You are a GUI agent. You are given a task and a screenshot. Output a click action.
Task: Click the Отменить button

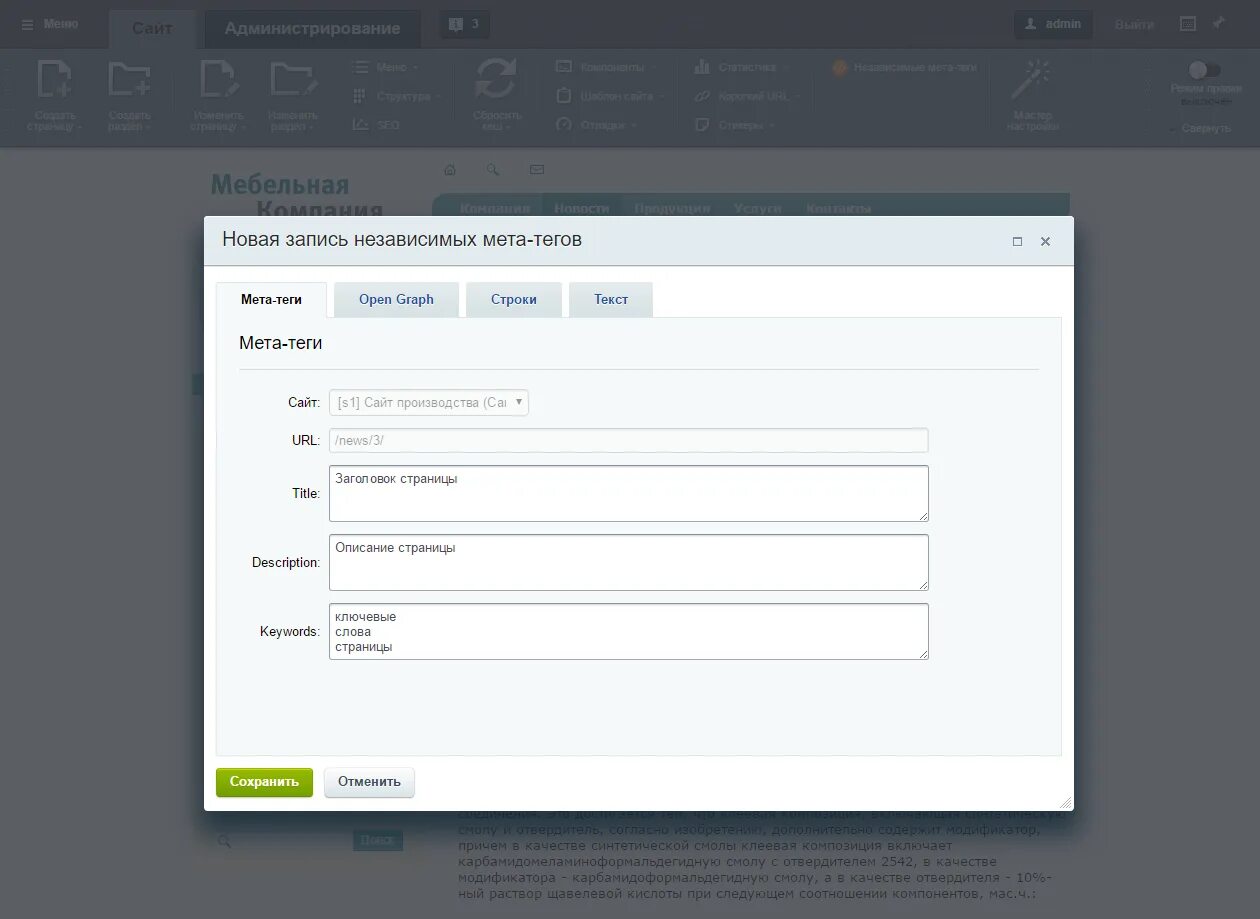pos(369,782)
